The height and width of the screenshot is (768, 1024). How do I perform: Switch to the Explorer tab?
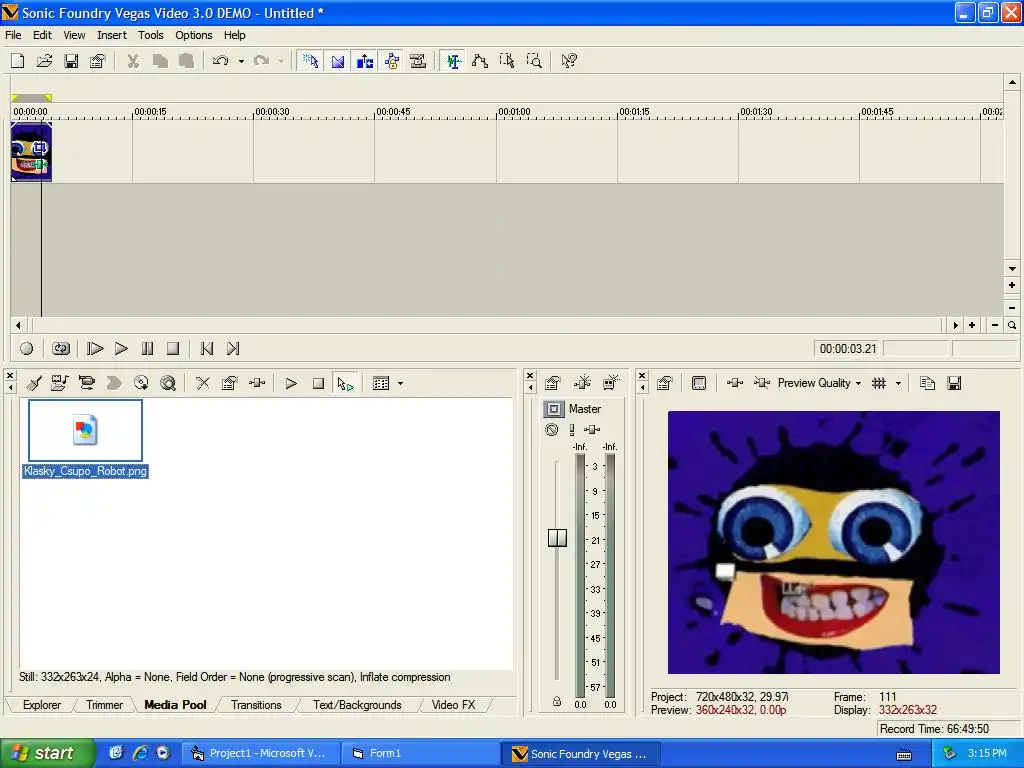click(x=42, y=705)
